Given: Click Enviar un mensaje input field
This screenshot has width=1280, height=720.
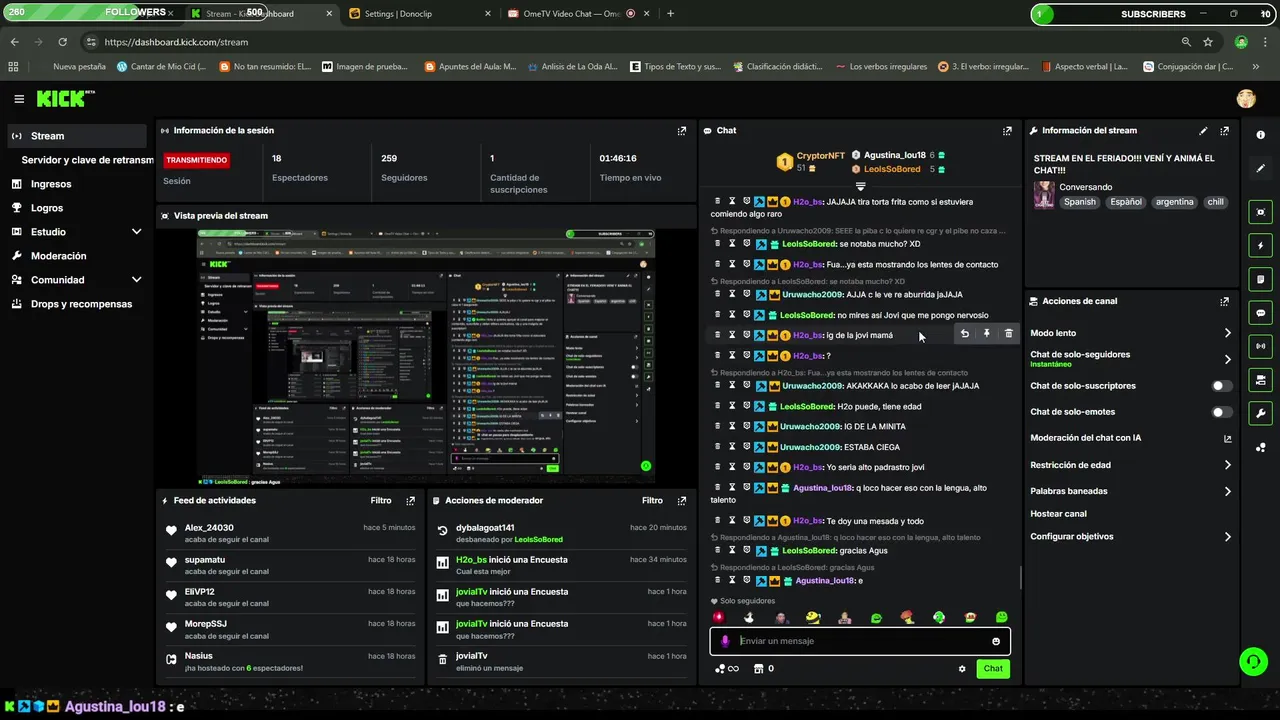Looking at the screenshot, I should coord(860,641).
